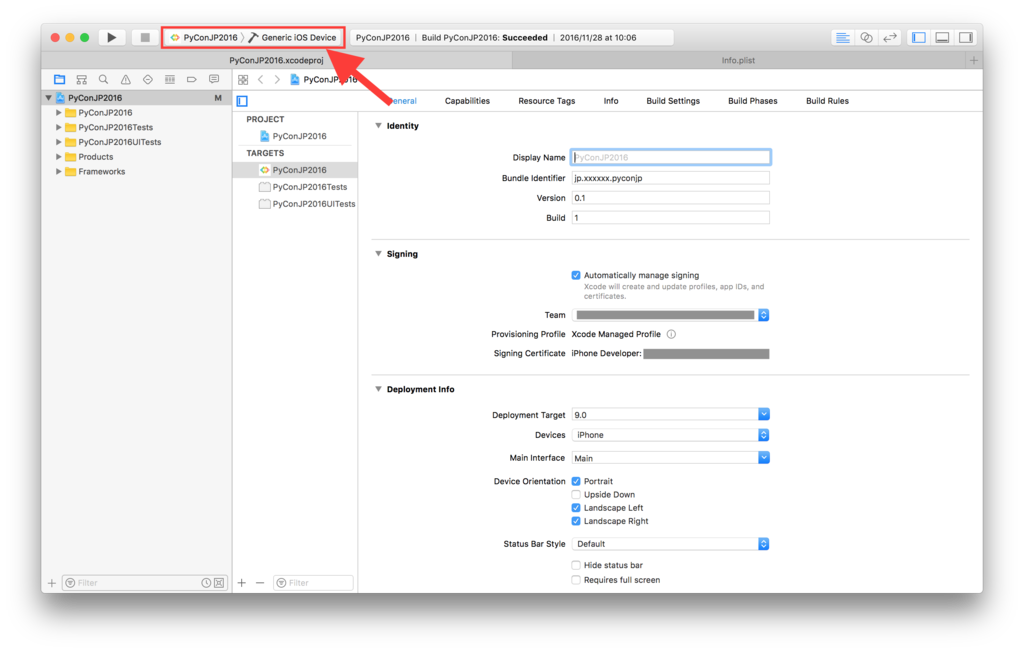This screenshot has height=652, width=1024.
Task: Uncheck Landscape Left orientation
Action: [x=576, y=508]
